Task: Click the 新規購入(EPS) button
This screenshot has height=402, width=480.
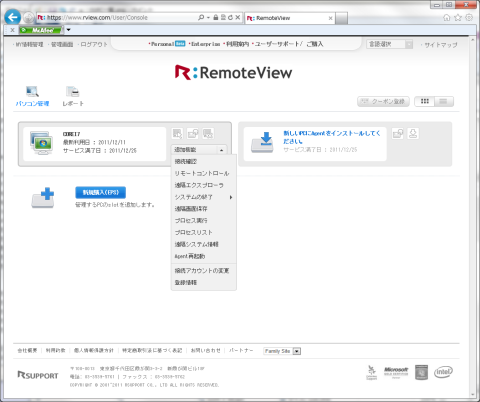Action: [x=100, y=192]
